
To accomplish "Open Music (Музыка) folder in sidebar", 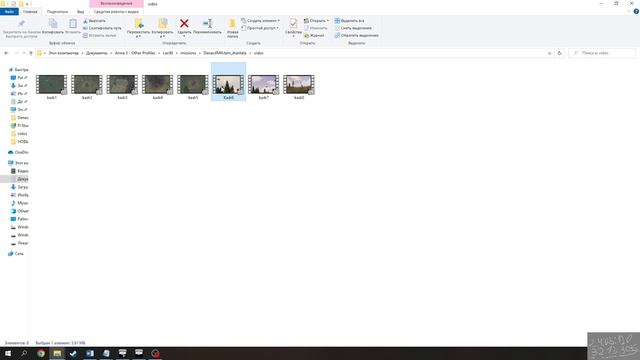I will (20, 203).
